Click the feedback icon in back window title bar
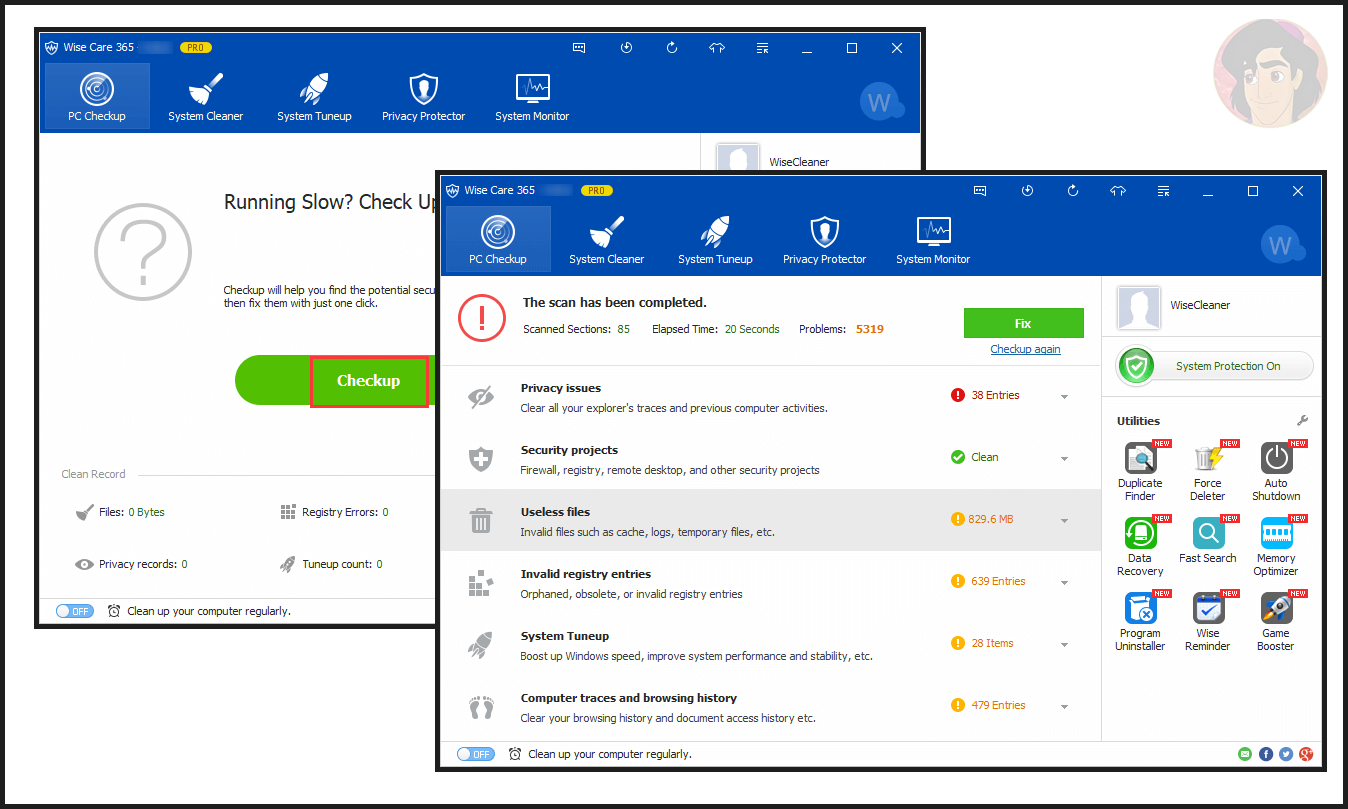Viewport: 1348px width, 809px height. pos(579,47)
